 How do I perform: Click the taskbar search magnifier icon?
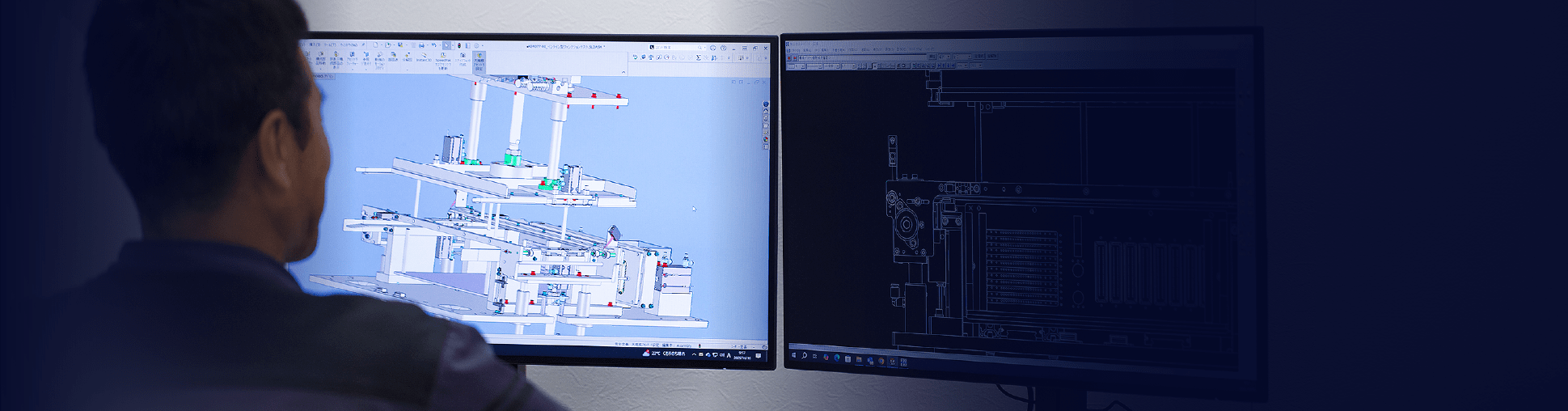pyautogui.click(x=805, y=356)
